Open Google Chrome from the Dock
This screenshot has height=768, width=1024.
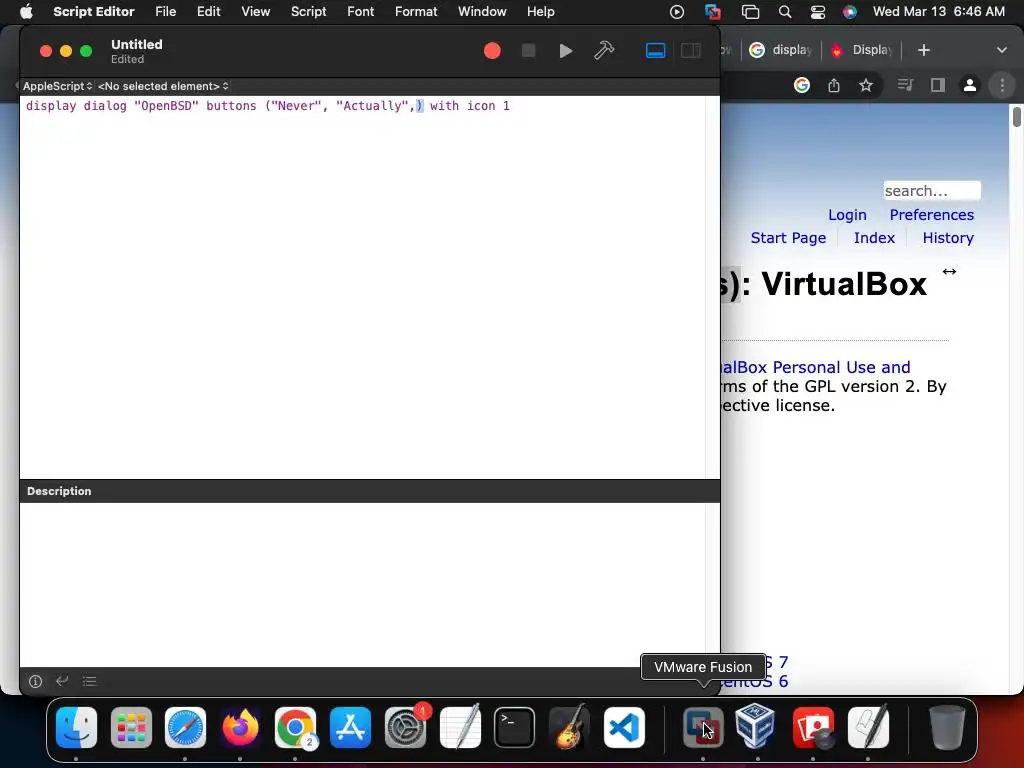295,727
